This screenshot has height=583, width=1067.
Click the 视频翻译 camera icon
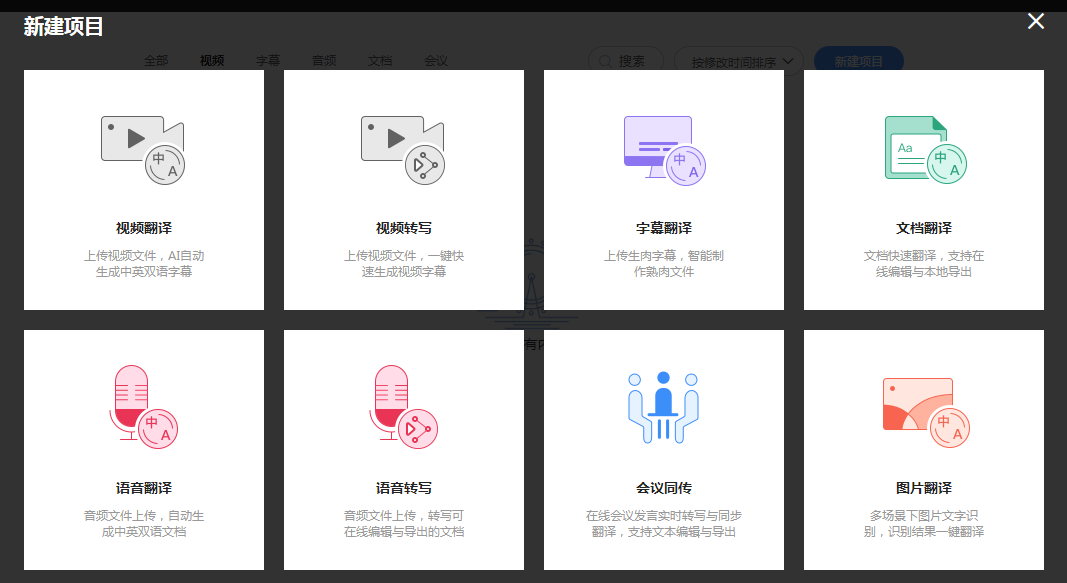(x=143, y=150)
